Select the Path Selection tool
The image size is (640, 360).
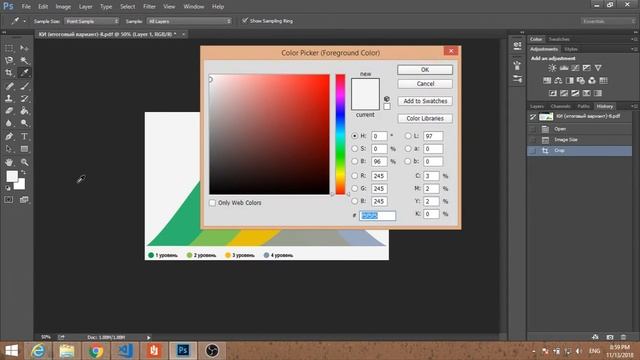(9, 149)
